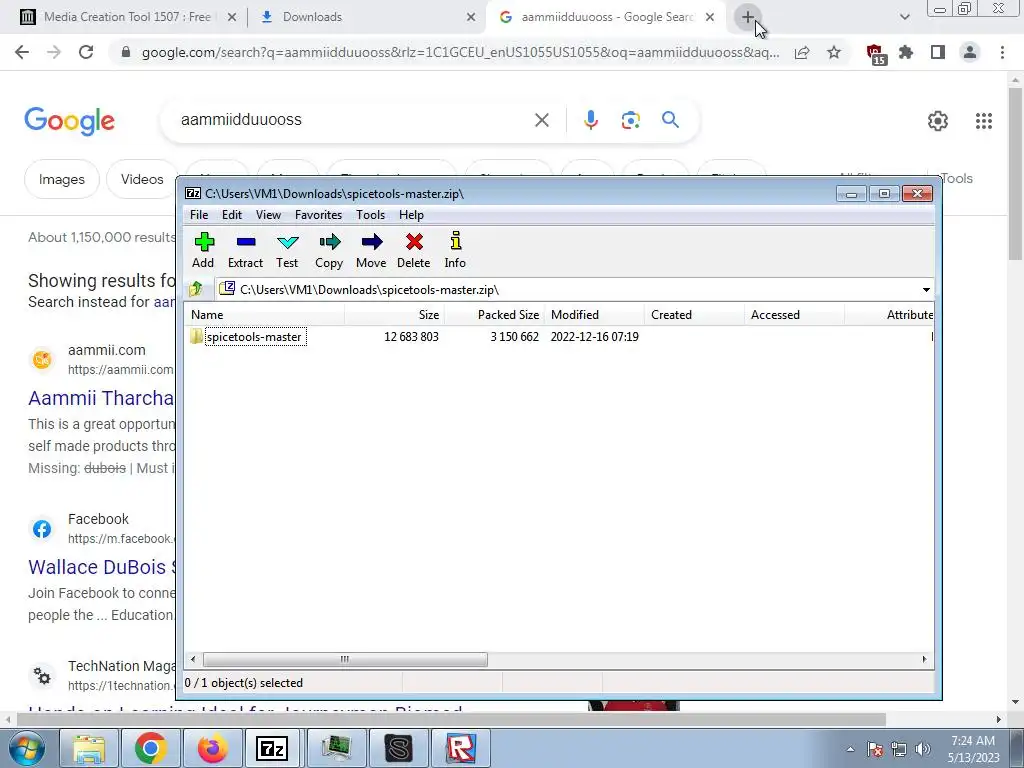The width and height of the screenshot is (1024, 768).
Task: Click right arrow of 7-Zip horizontal scrollbar
Action: (x=924, y=659)
